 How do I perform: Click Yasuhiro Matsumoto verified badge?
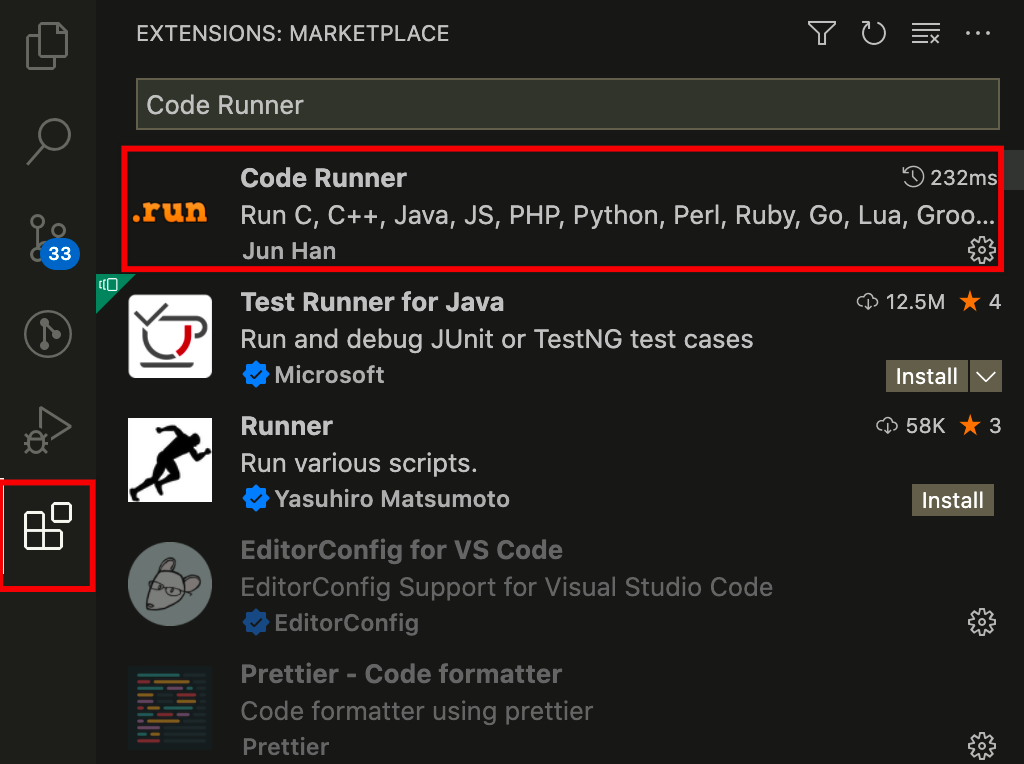pyautogui.click(x=255, y=499)
